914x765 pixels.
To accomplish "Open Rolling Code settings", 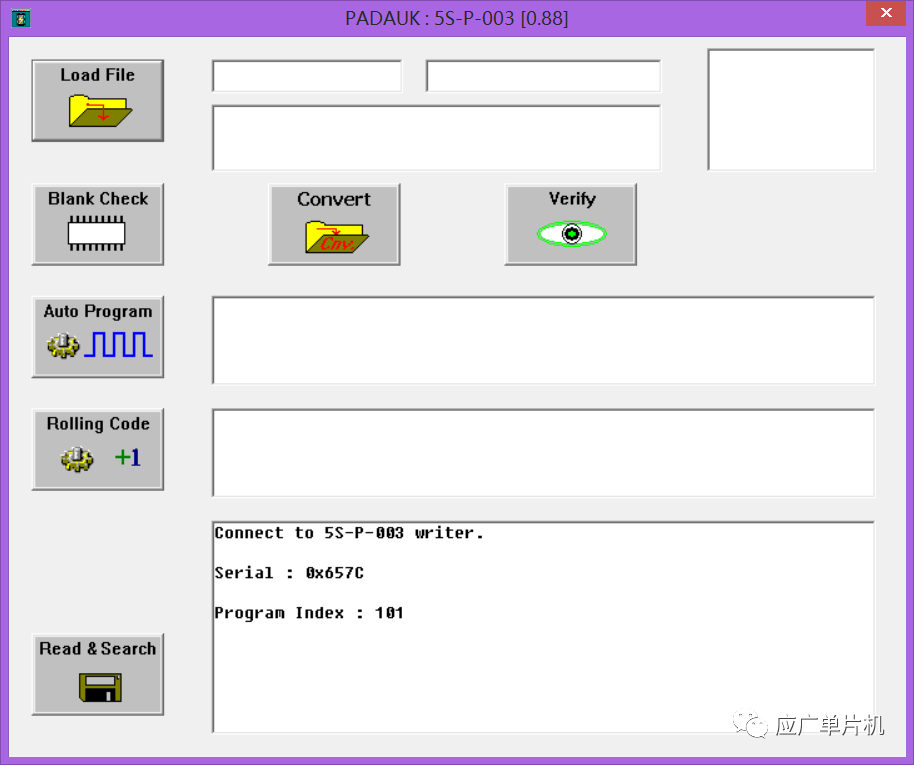I will point(98,450).
